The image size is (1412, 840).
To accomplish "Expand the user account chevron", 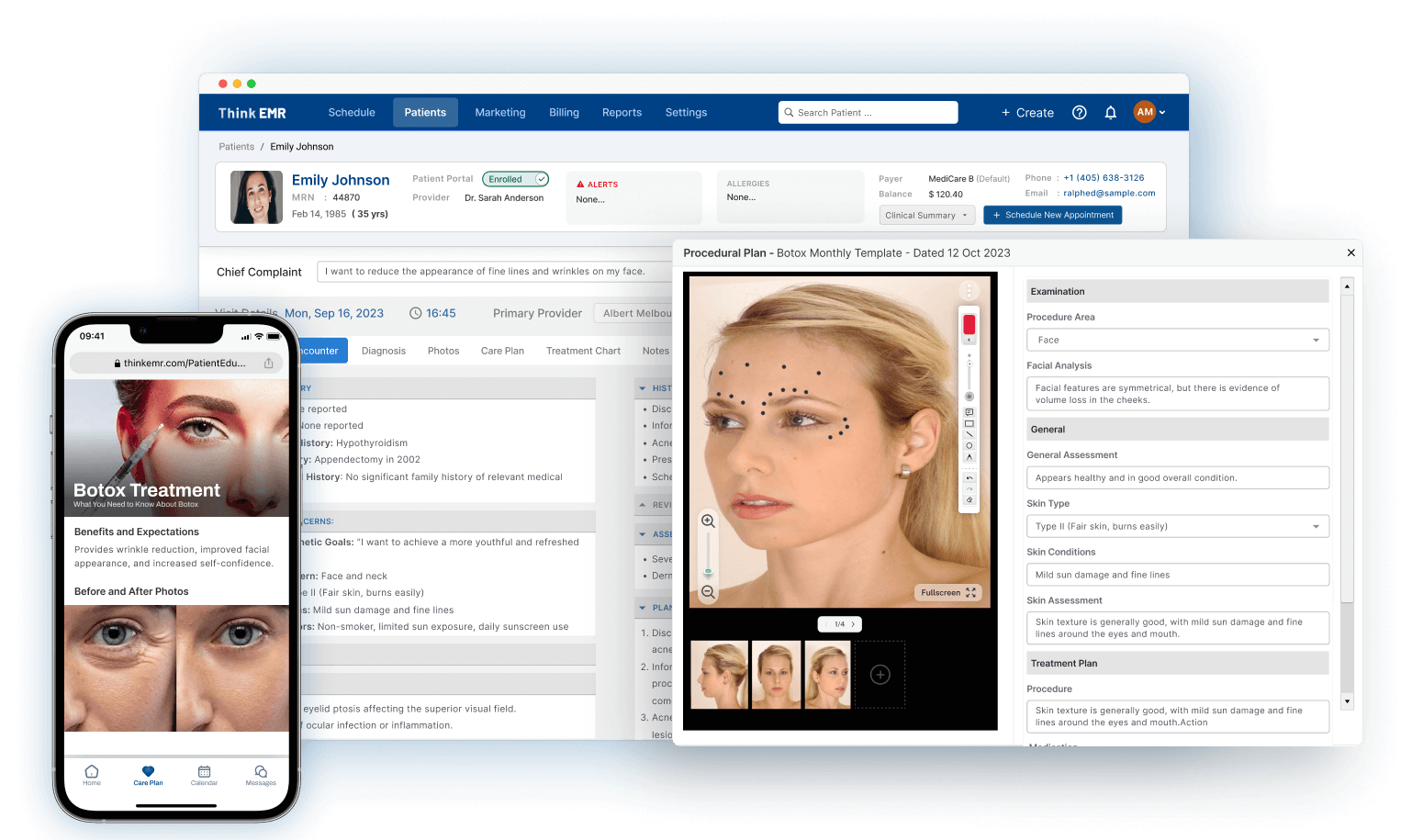I will [x=1162, y=112].
